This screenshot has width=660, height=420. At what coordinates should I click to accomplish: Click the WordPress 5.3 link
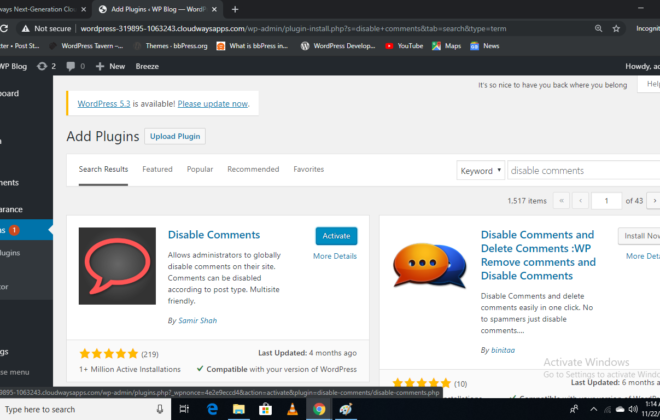pos(104,104)
